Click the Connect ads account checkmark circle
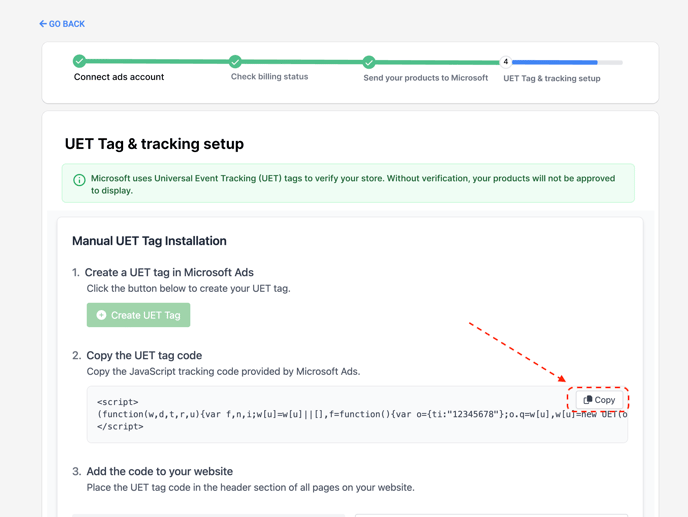Screen dimensions: 688x517 pos(79,61)
